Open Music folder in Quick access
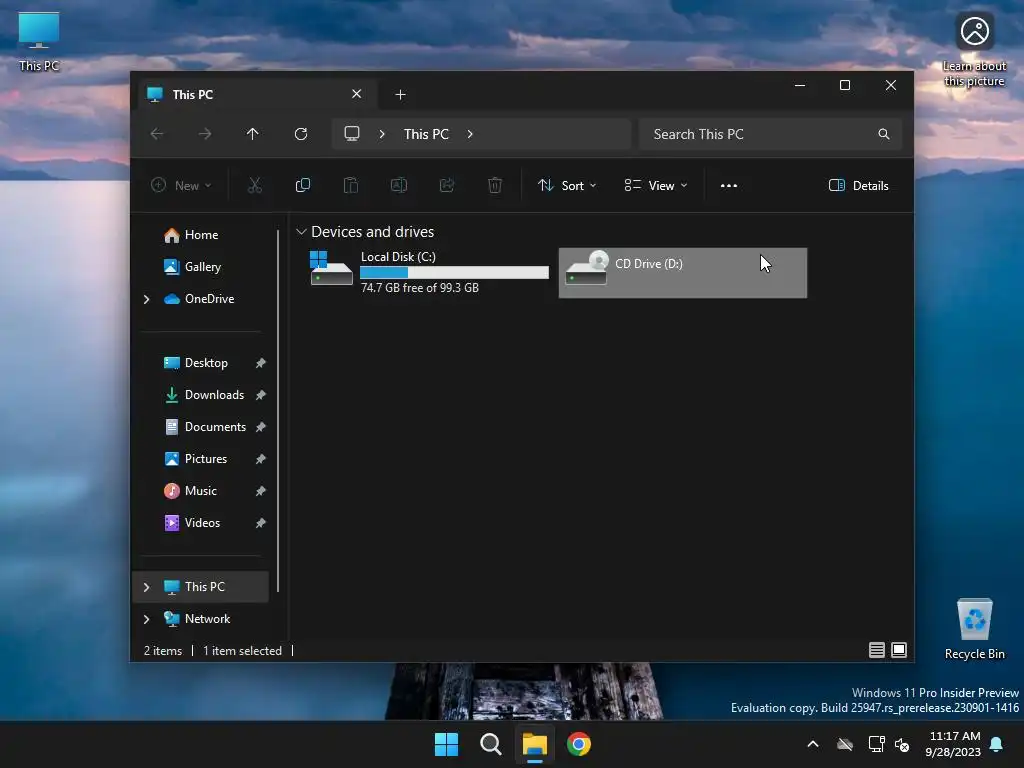 200,491
